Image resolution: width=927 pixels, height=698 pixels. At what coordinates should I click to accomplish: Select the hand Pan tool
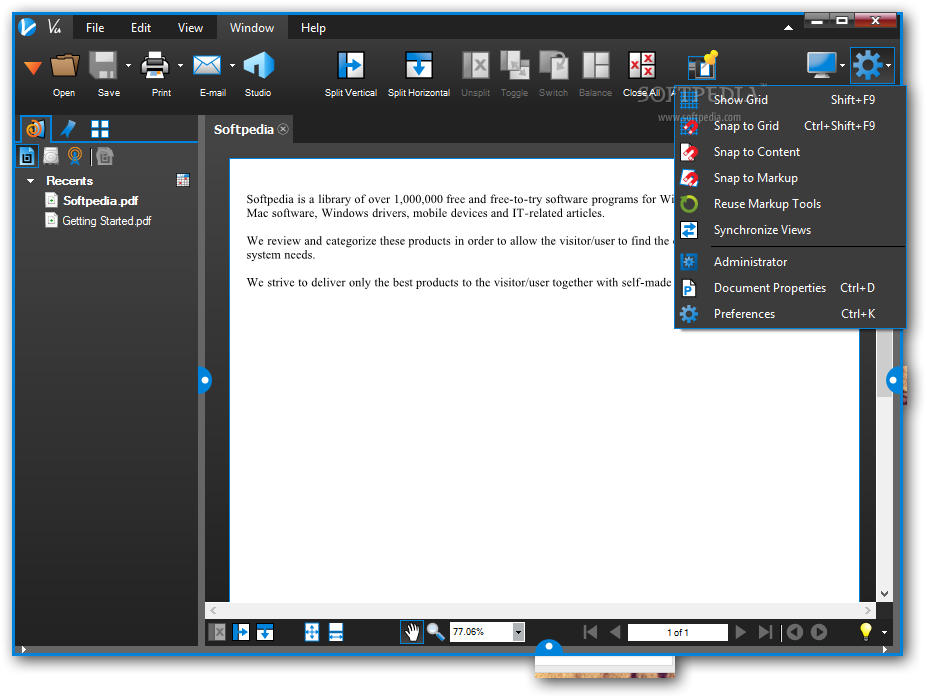click(412, 632)
